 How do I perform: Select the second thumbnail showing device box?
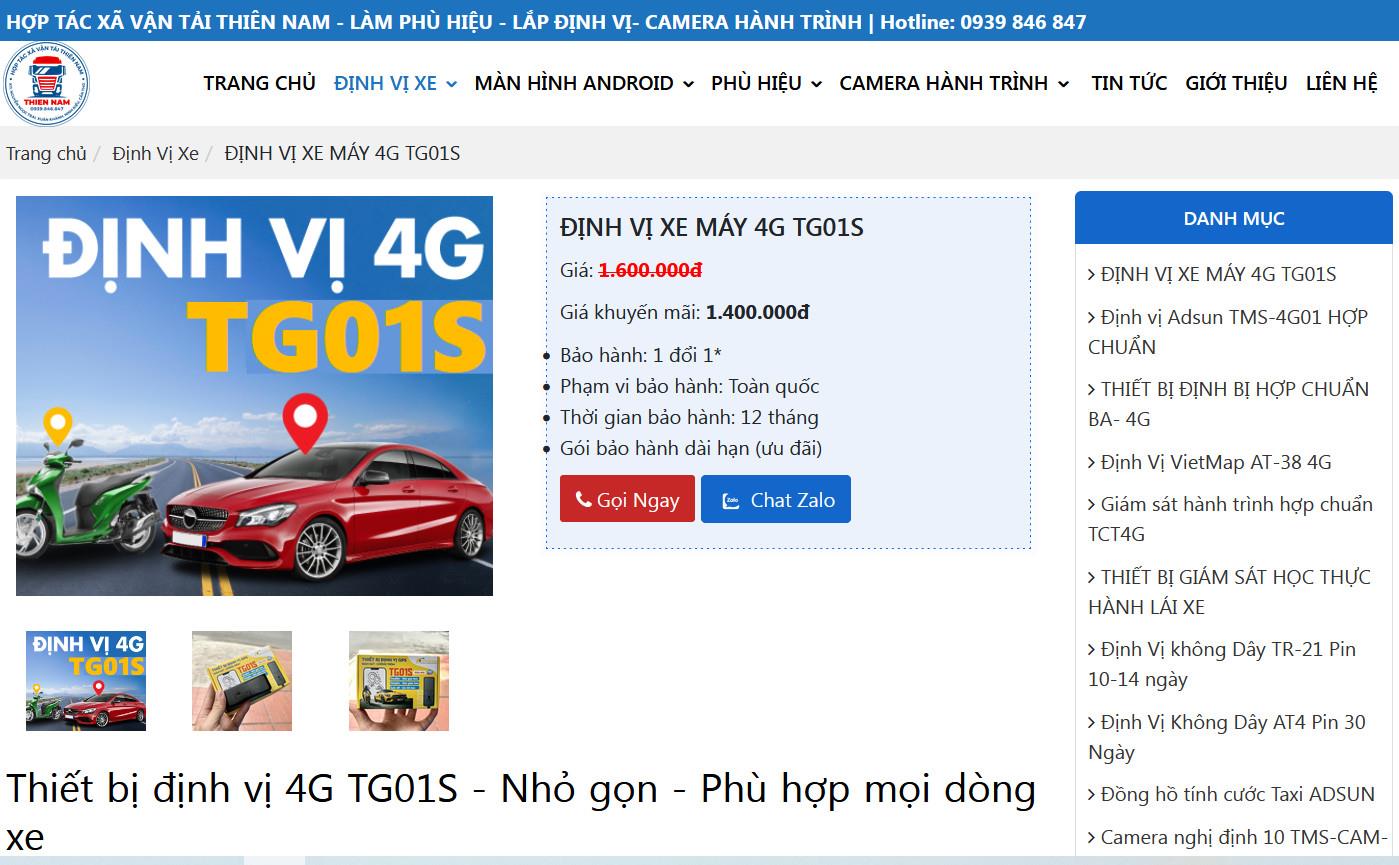242,680
